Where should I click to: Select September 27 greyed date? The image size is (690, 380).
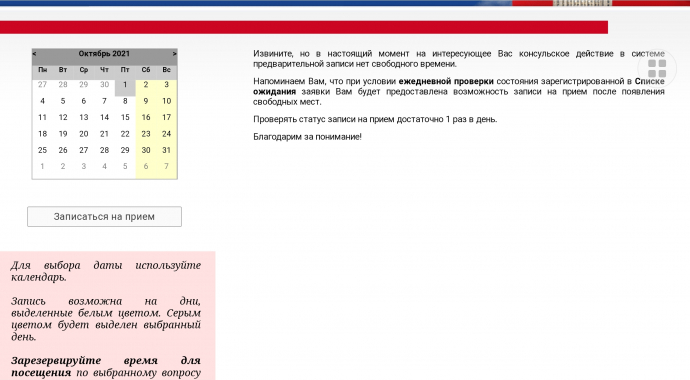click(x=42, y=85)
